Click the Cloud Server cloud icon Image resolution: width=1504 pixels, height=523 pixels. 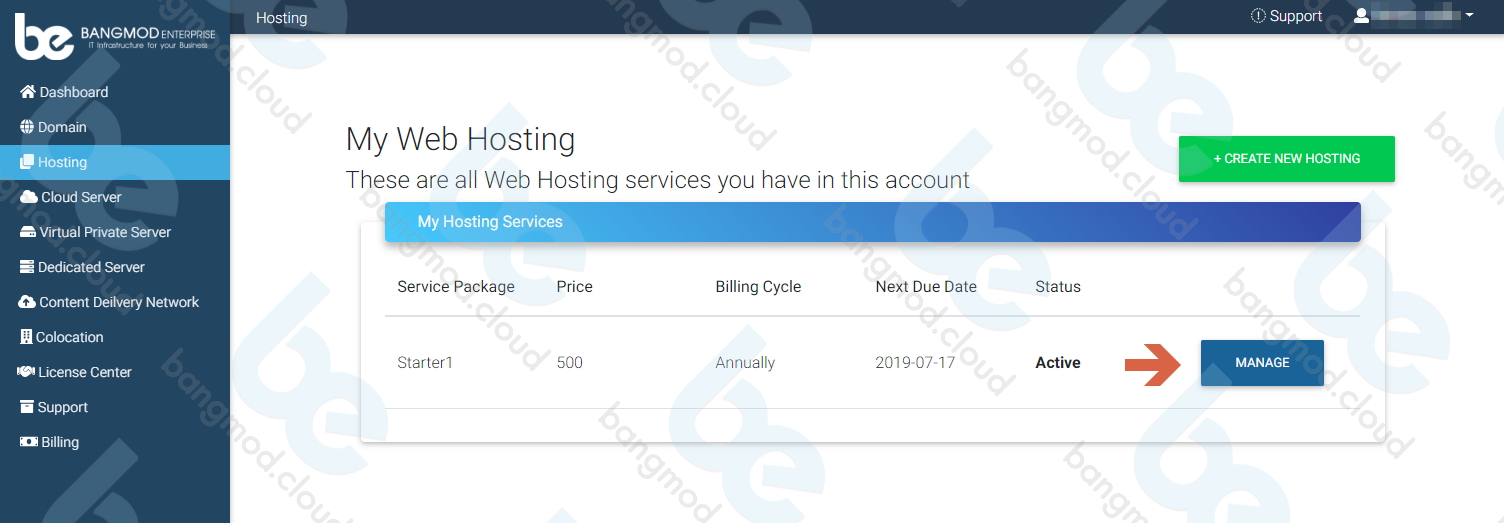pyautogui.click(x=29, y=197)
